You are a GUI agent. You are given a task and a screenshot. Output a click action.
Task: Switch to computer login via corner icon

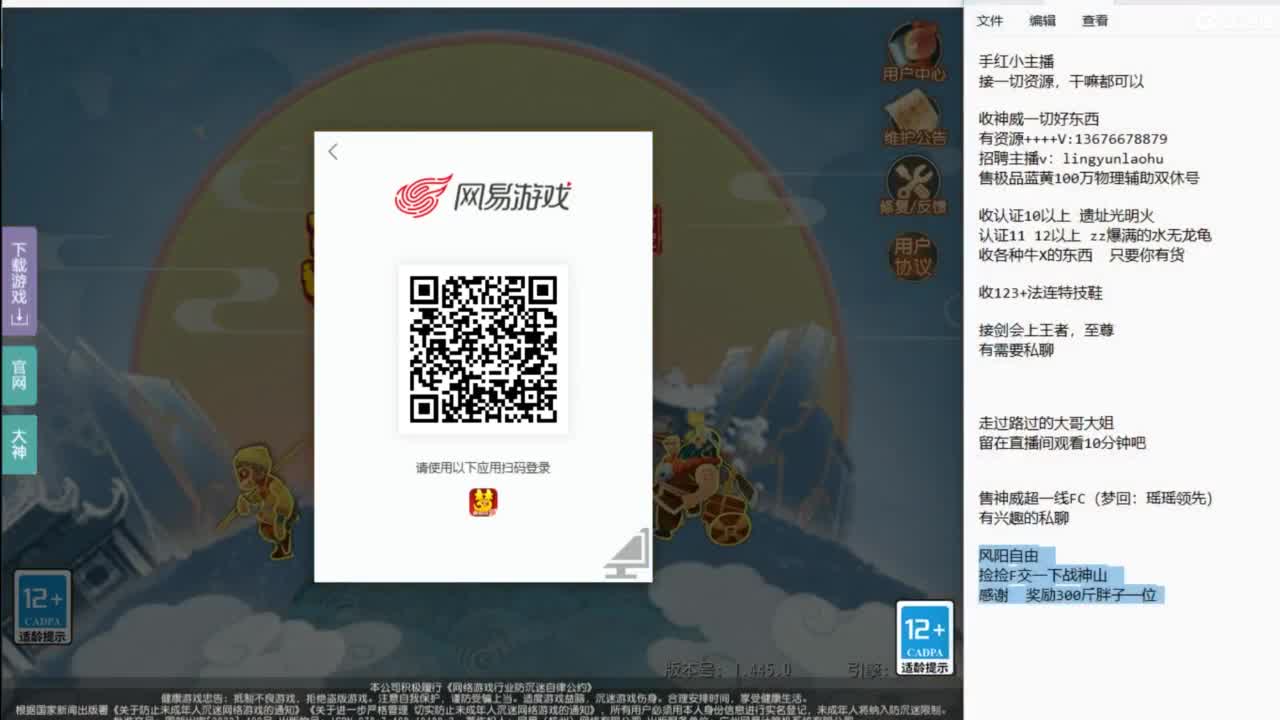point(627,554)
